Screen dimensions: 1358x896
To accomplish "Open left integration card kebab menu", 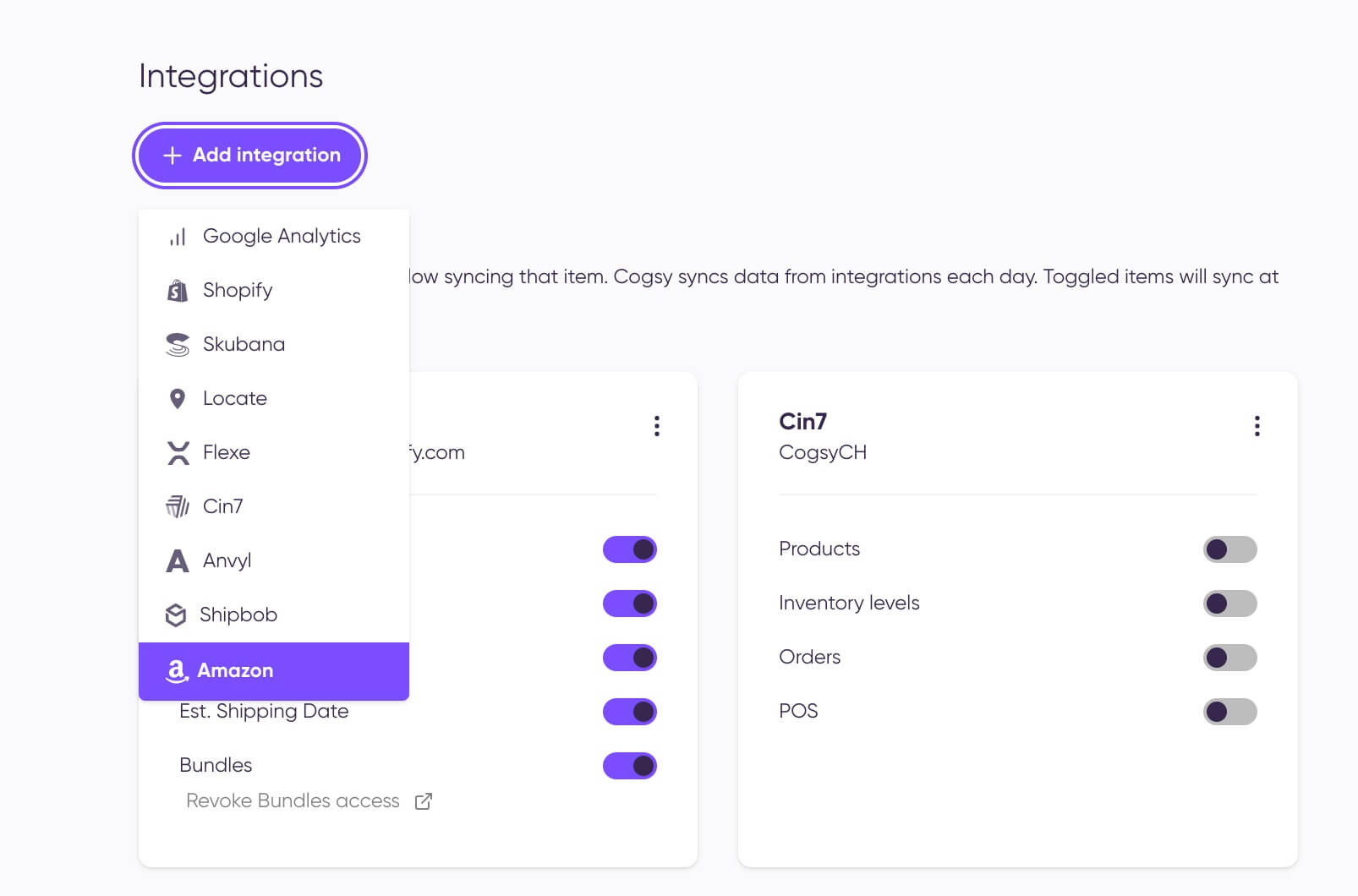I will click(x=657, y=426).
